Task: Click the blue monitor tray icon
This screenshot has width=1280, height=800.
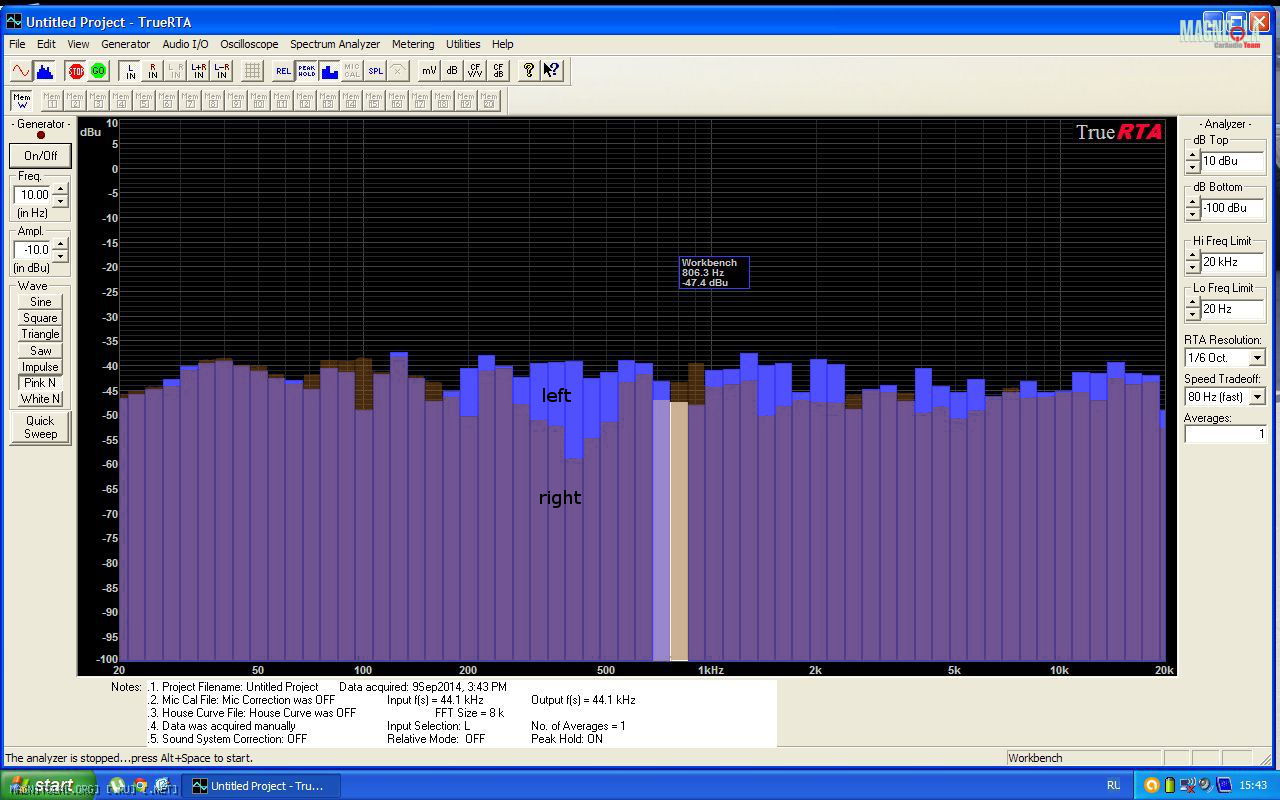Action: click(1224, 785)
